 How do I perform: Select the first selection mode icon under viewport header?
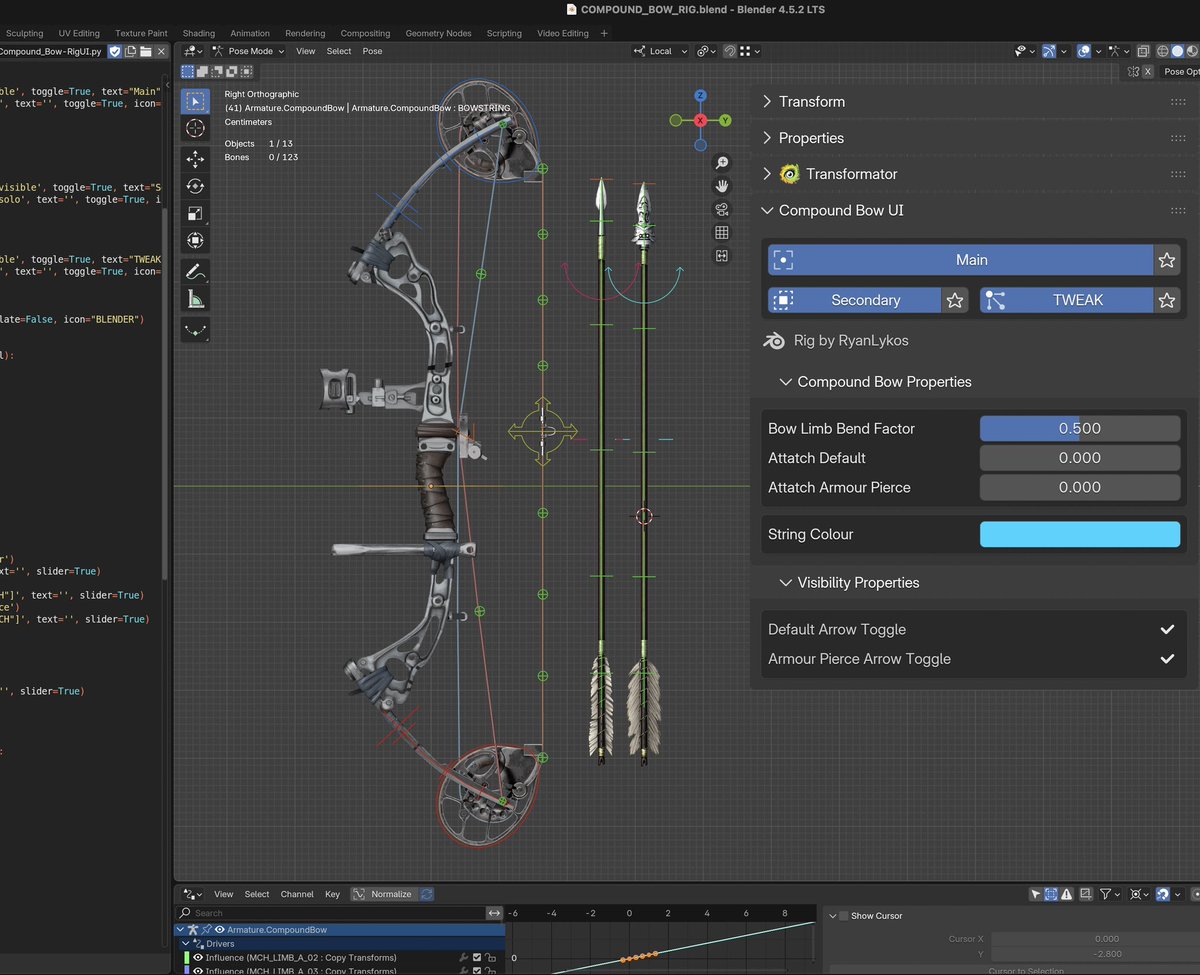click(188, 71)
